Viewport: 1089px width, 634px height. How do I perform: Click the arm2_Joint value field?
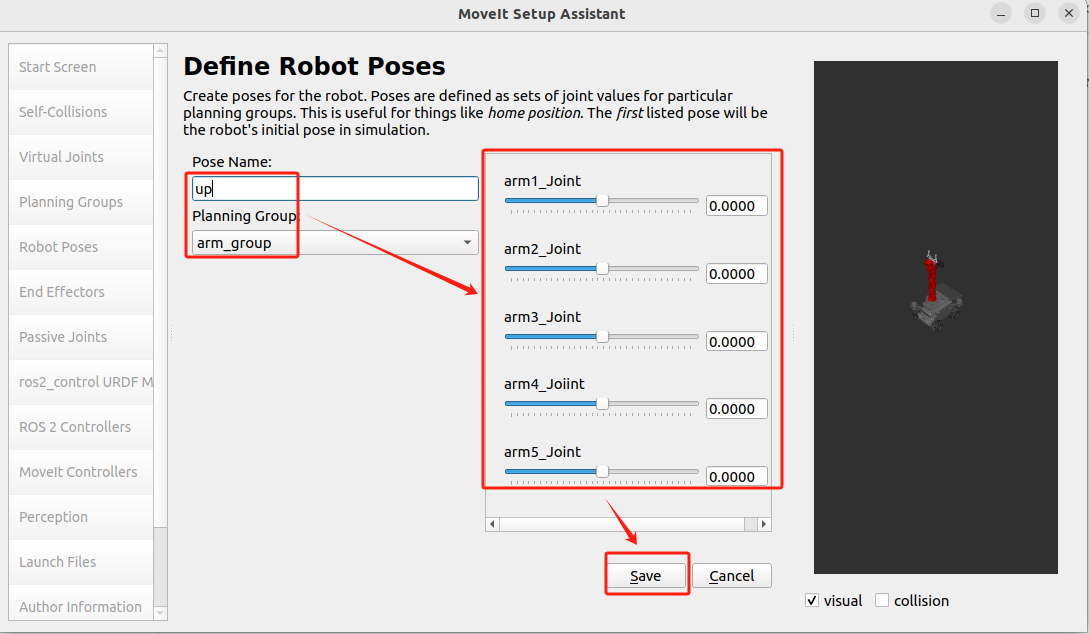pos(736,274)
